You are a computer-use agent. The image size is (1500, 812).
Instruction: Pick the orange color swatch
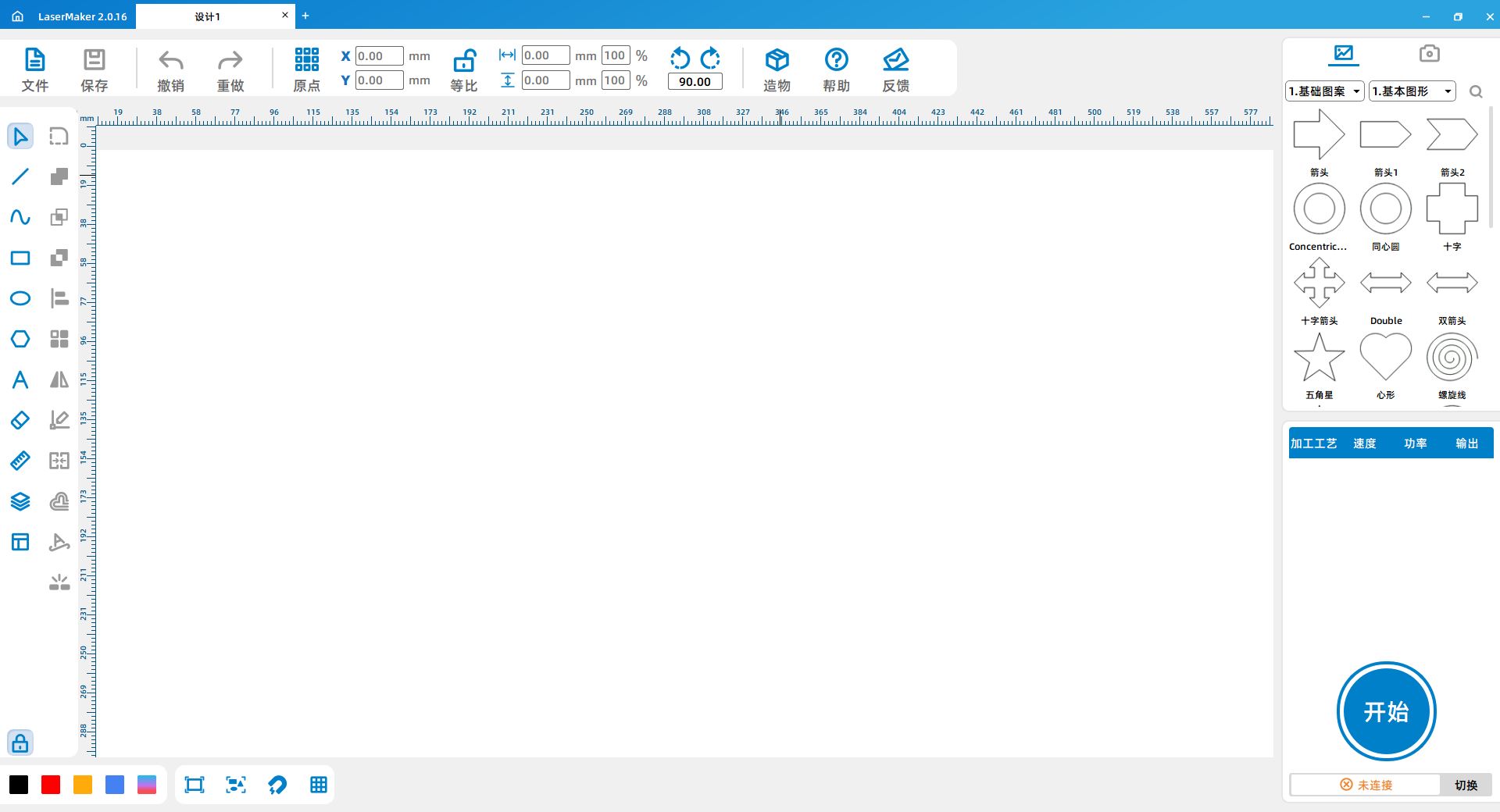click(x=83, y=785)
